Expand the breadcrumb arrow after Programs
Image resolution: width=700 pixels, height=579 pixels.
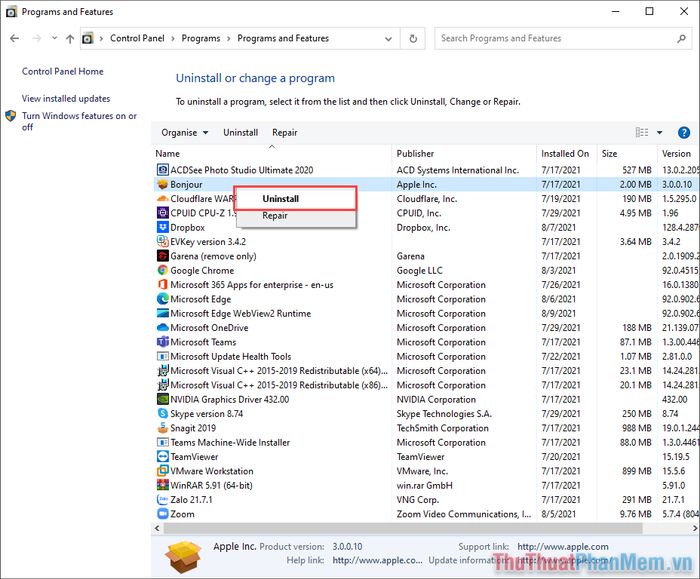(x=229, y=38)
